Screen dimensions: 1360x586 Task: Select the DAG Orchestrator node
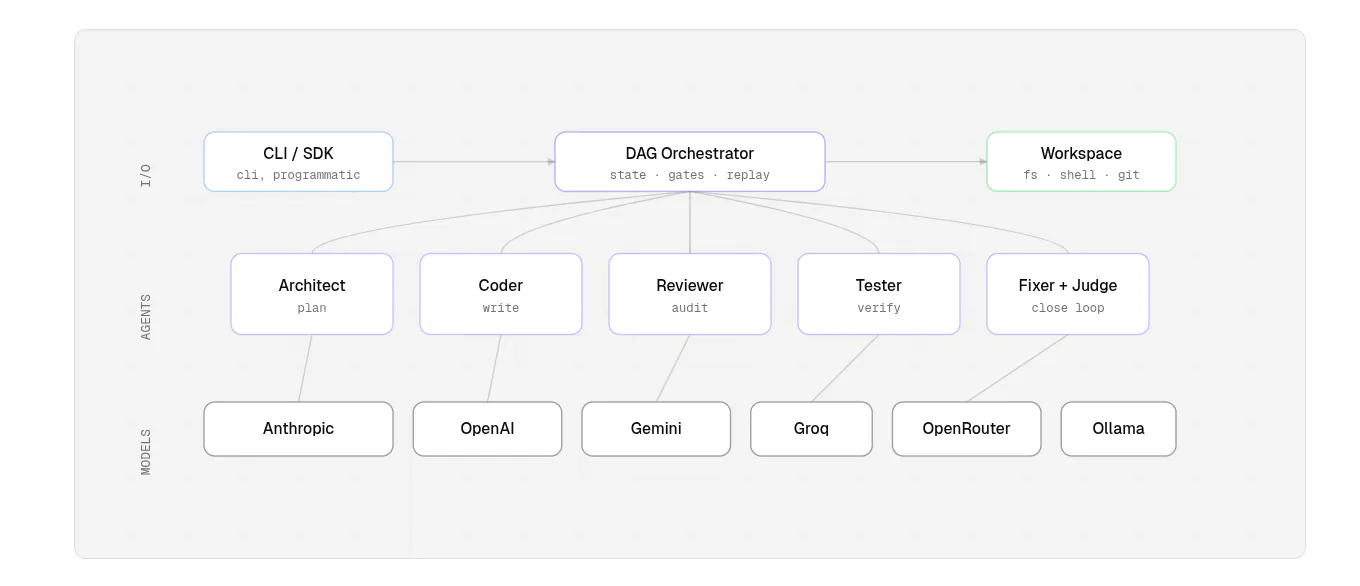(x=690, y=162)
